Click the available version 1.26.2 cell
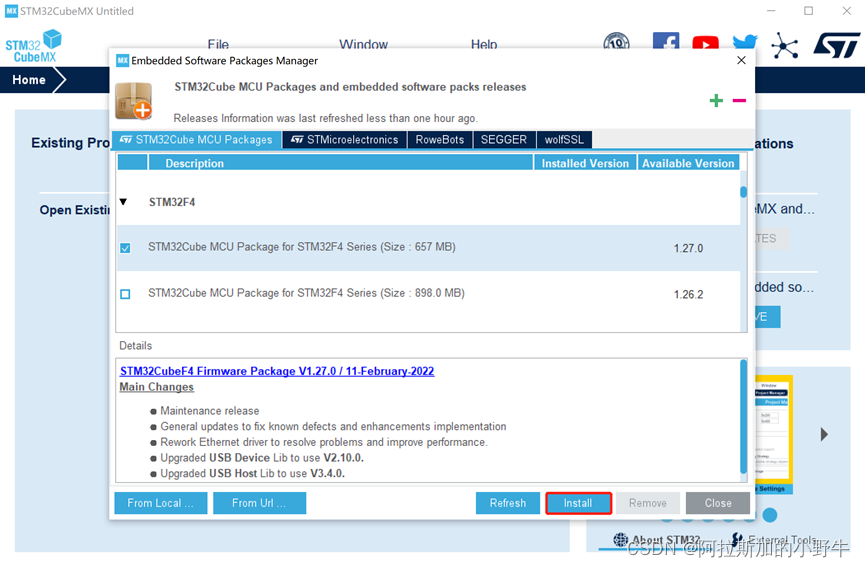Image resolution: width=865 pixels, height=567 pixels. click(688, 295)
